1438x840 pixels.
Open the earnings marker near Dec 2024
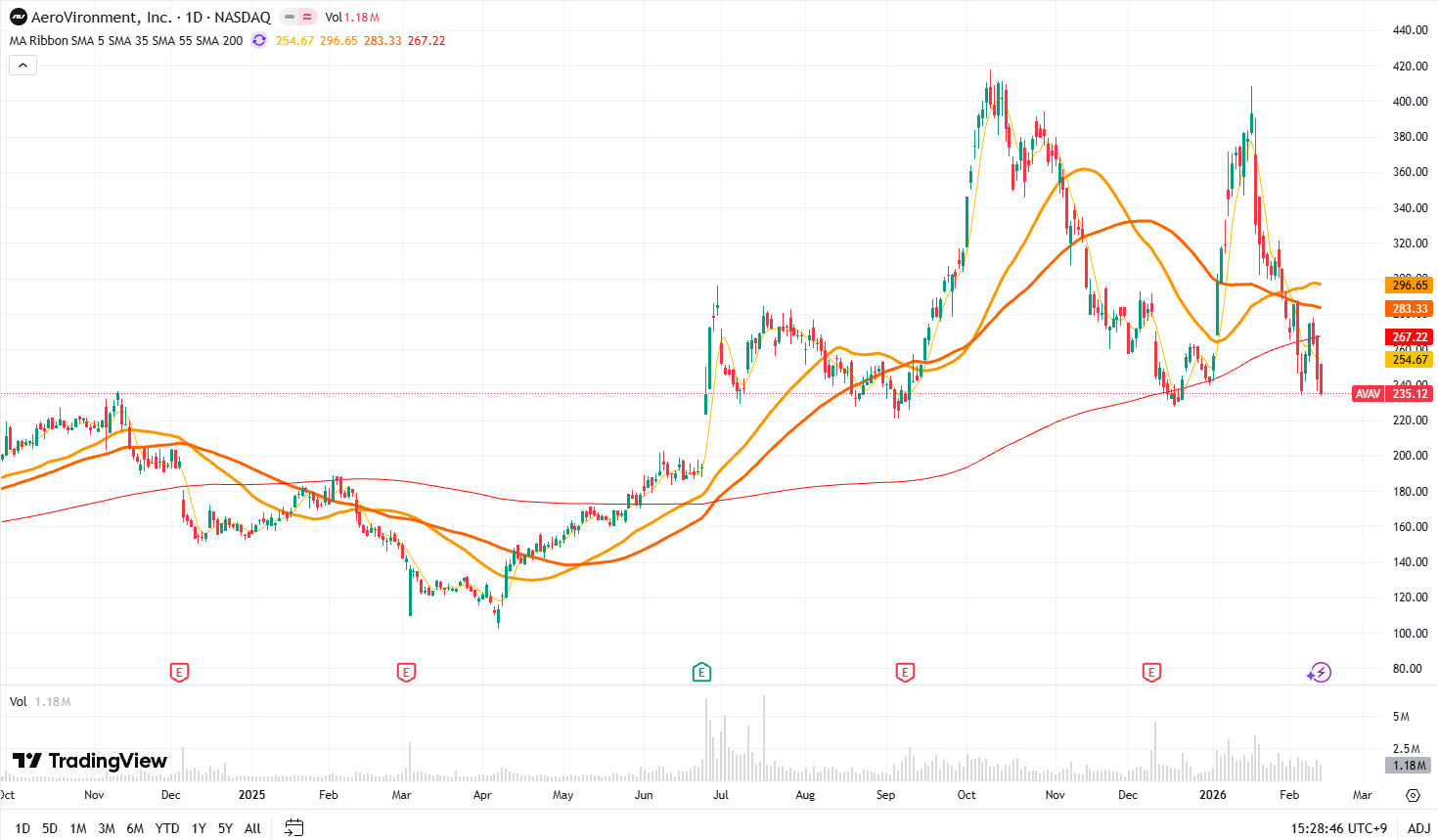click(x=179, y=672)
